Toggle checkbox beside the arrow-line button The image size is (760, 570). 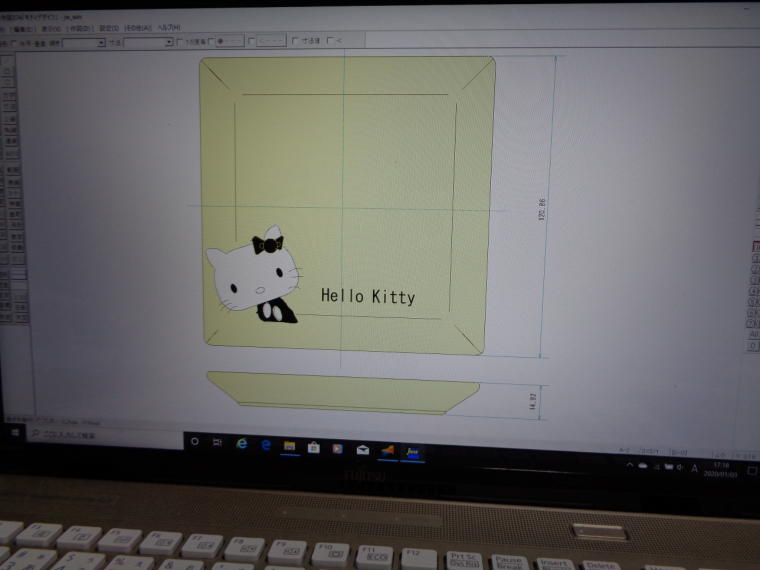252,41
